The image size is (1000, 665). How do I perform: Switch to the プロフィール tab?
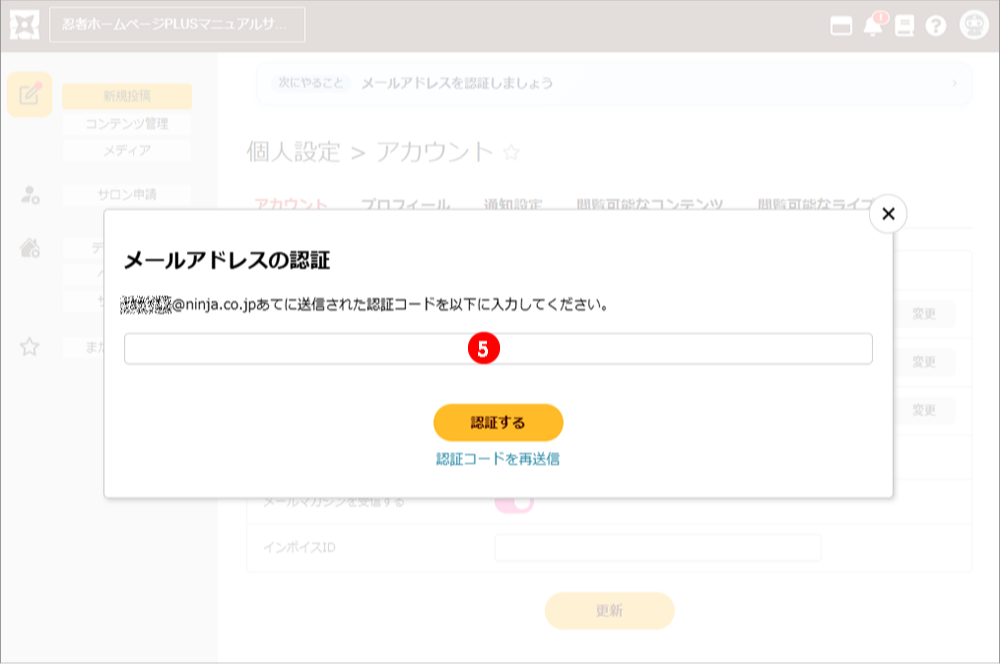(x=406, y=204)
